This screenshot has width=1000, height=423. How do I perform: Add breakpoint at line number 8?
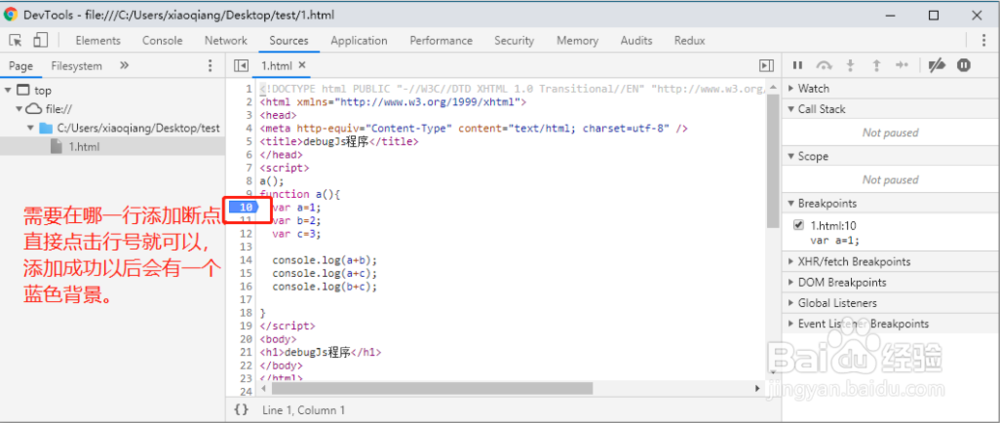[x=249, y=181]
